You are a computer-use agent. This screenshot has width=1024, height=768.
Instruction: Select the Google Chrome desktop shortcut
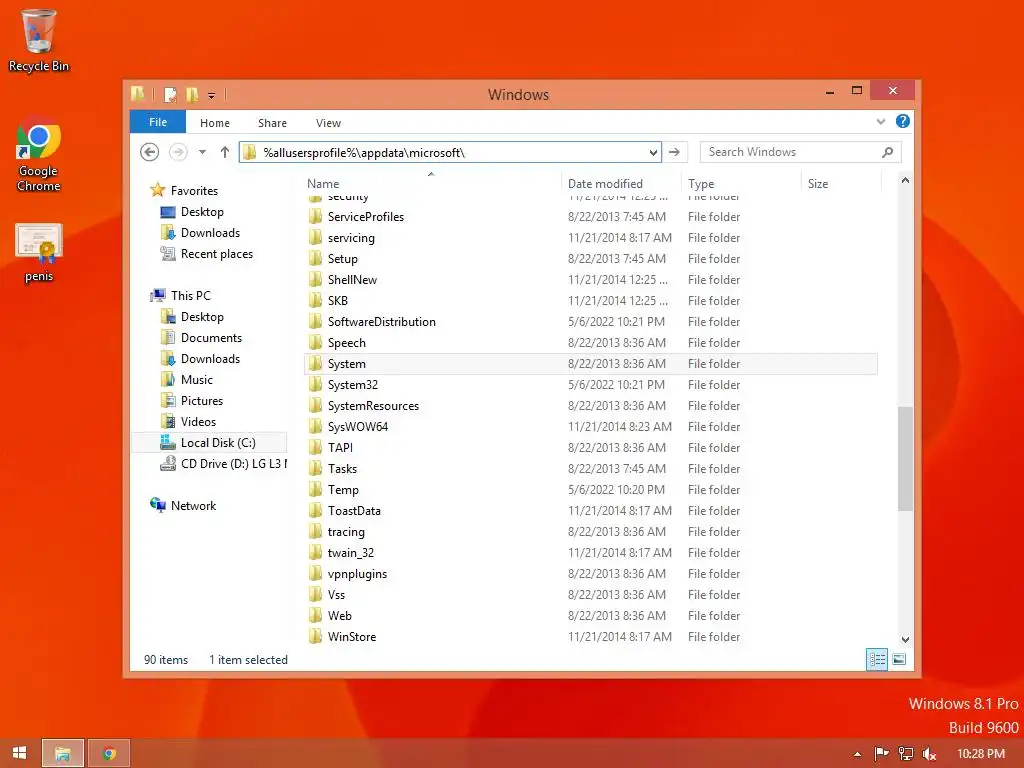tap(38, 155)
